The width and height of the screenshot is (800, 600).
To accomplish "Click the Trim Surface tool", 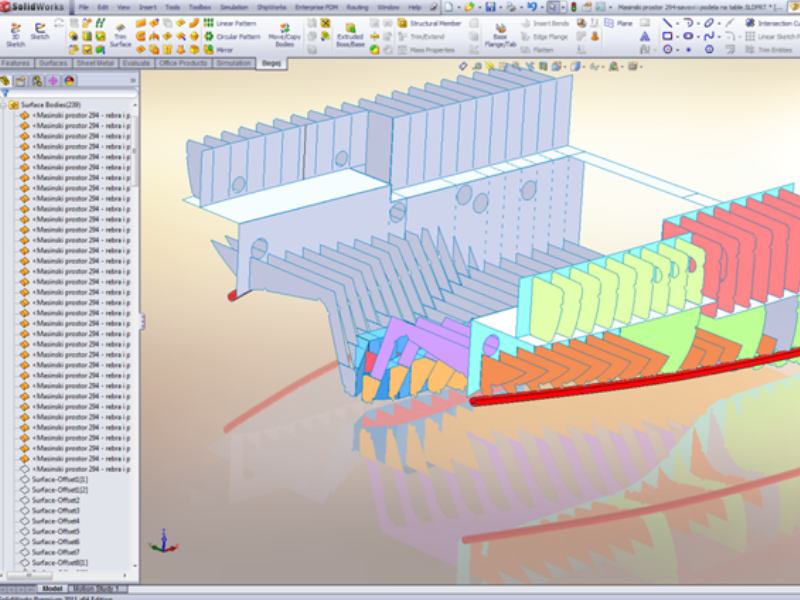I will pyautogui.click(x=120, y=35).
